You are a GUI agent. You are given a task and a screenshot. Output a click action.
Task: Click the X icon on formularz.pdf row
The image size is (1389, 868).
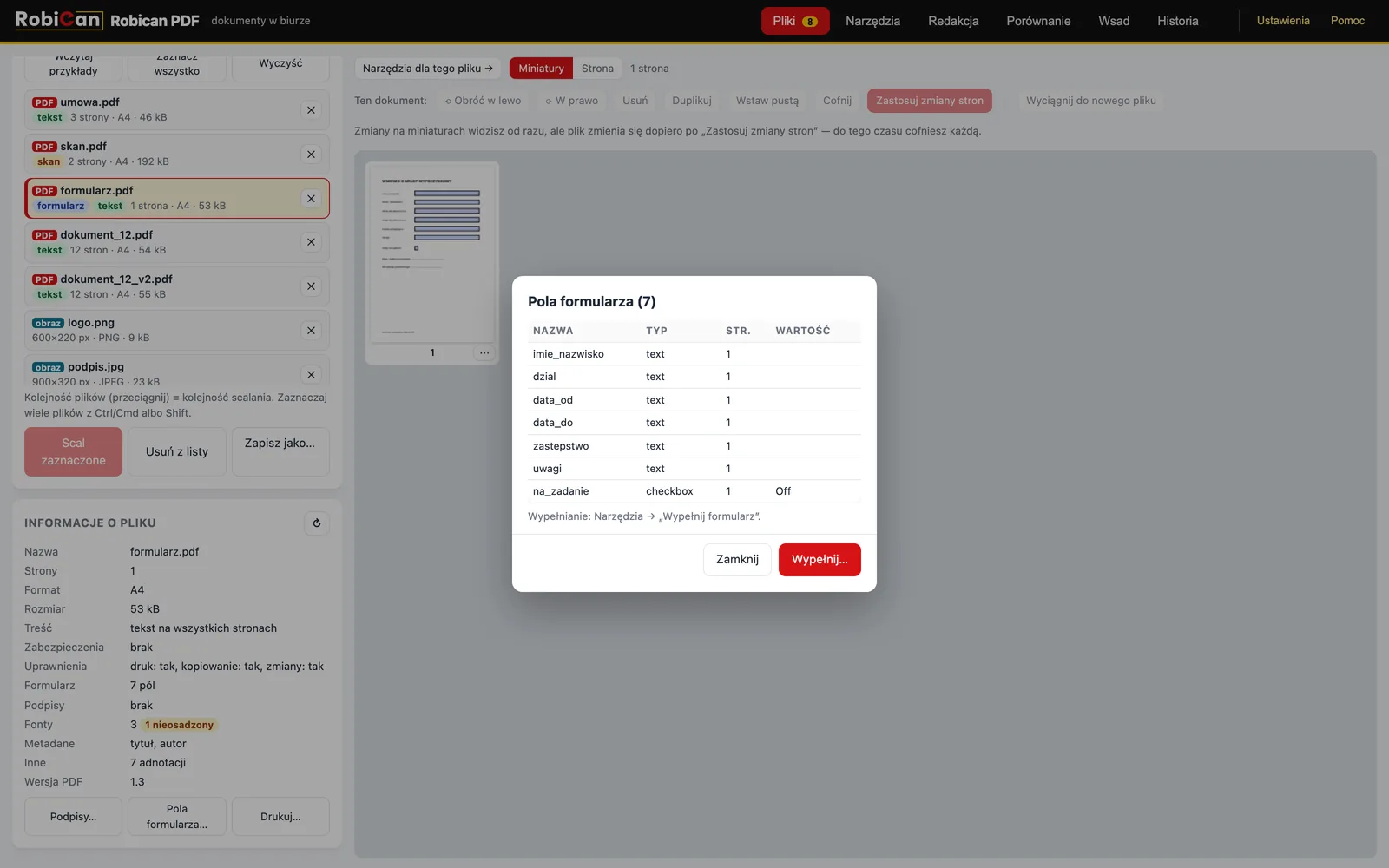(x=311, y=199)
